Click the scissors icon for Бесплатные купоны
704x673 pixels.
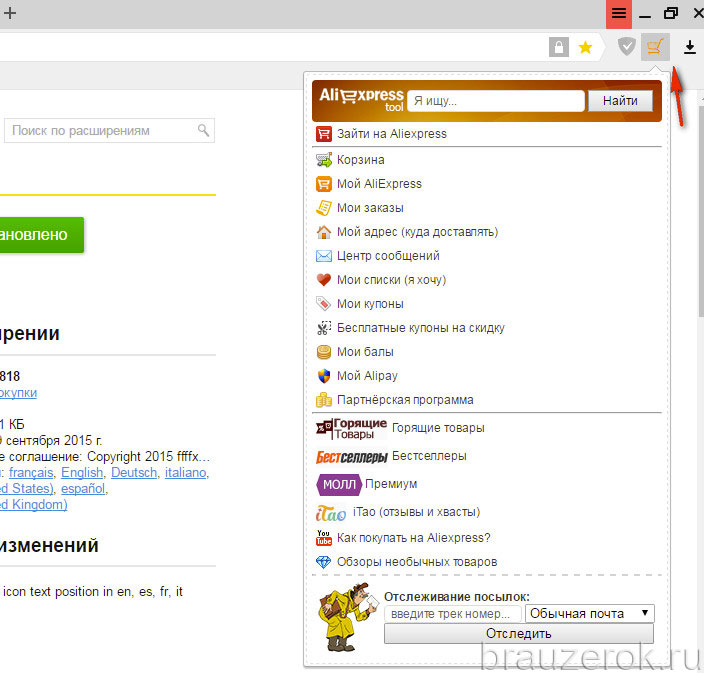pyautogui.click(x=323, y=328)
